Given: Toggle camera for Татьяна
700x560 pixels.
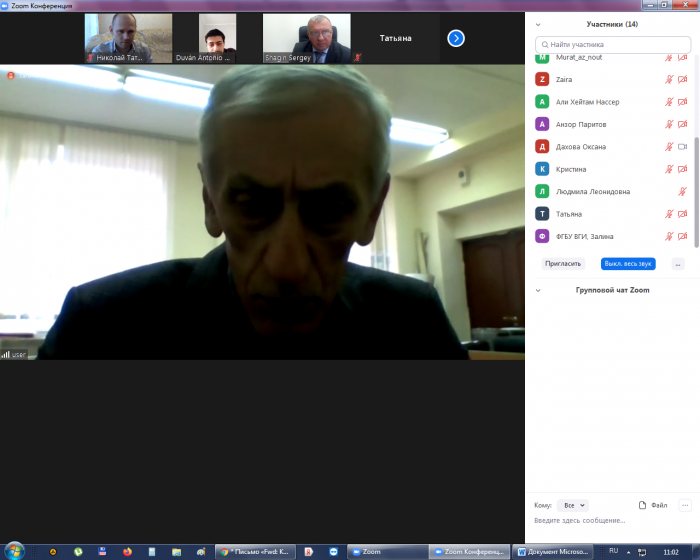Looking at the screenshot, I should [x=683, y=214].
